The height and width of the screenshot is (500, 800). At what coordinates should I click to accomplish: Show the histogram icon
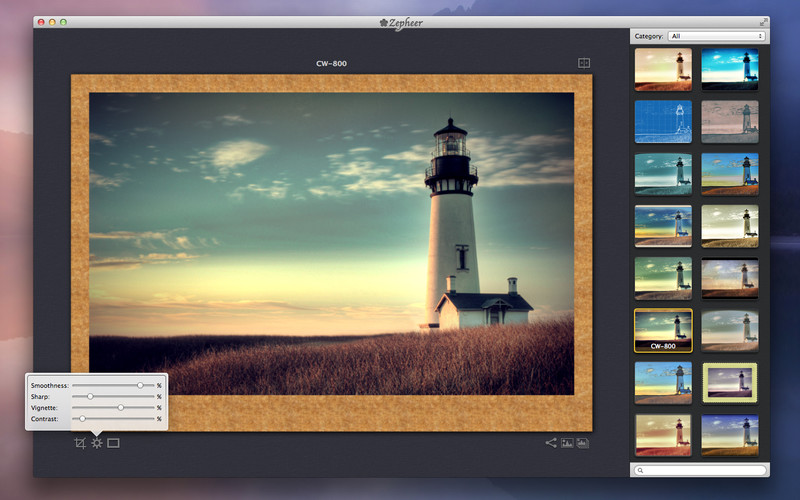tap(583, 443)
